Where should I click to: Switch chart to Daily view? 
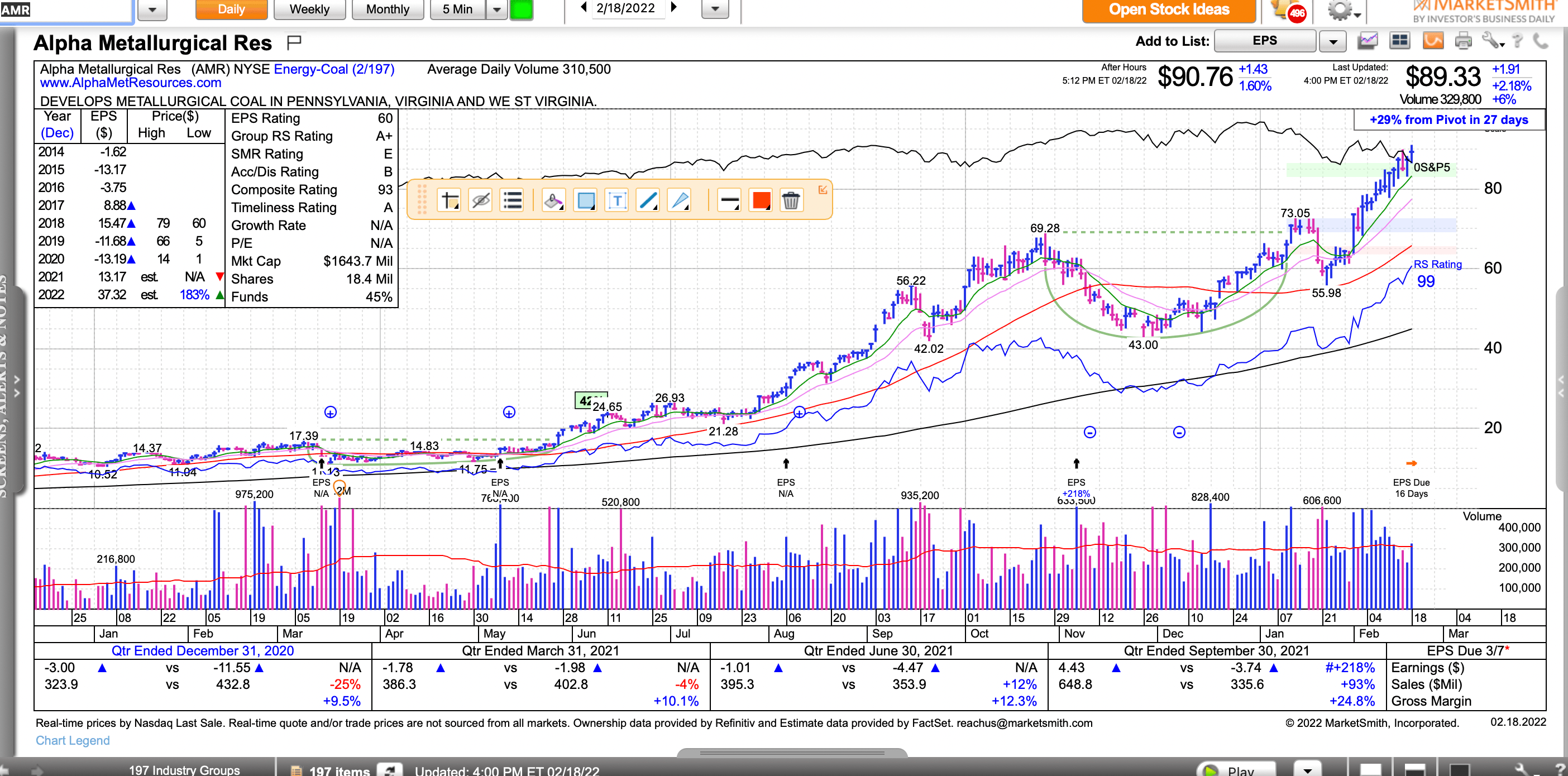click(x=231, y=9)
